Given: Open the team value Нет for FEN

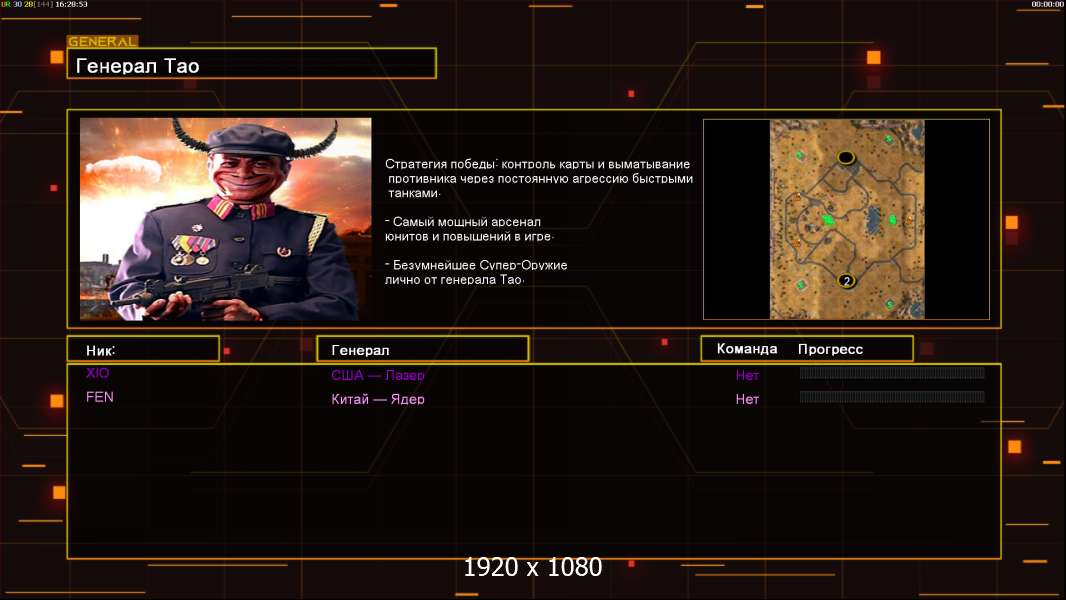Looking at the screenshot, I should pyautogui.click(x=747, y=399).
